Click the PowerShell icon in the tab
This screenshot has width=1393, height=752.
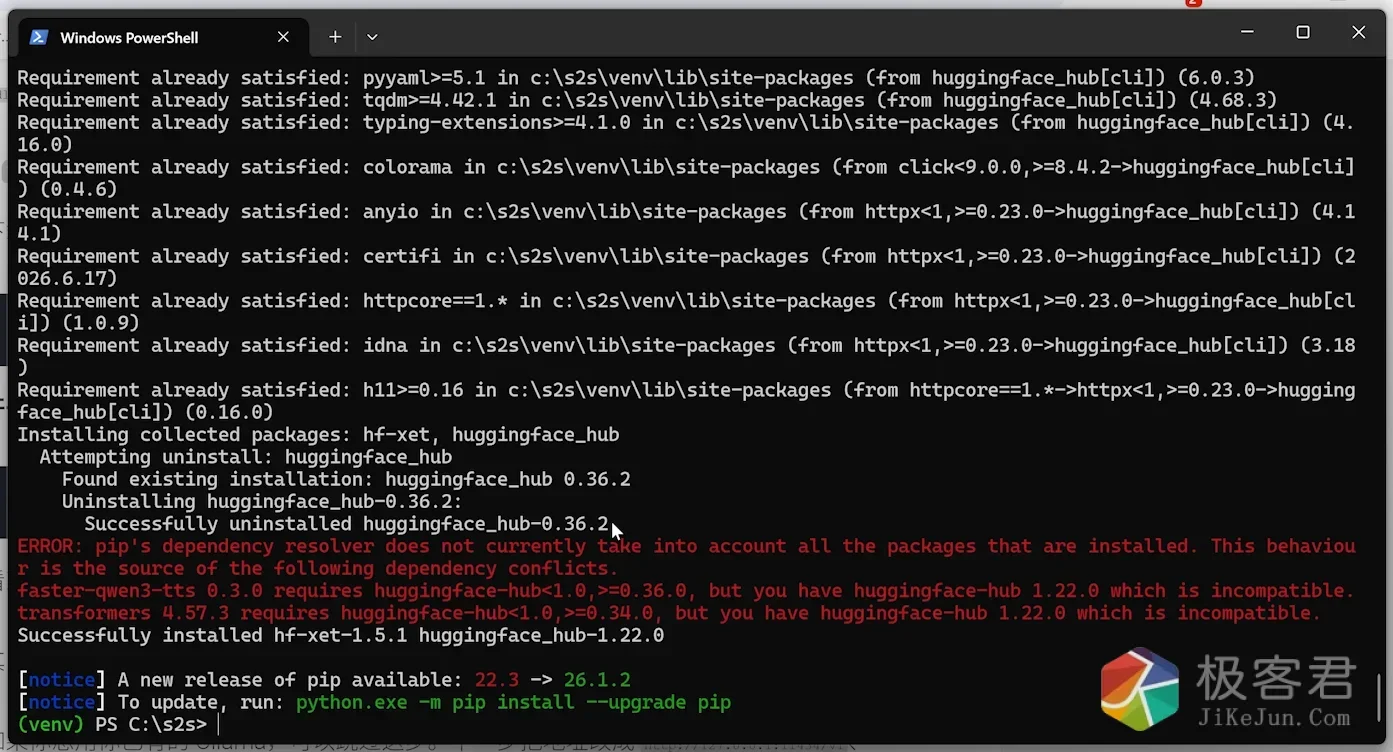(39, 37)
